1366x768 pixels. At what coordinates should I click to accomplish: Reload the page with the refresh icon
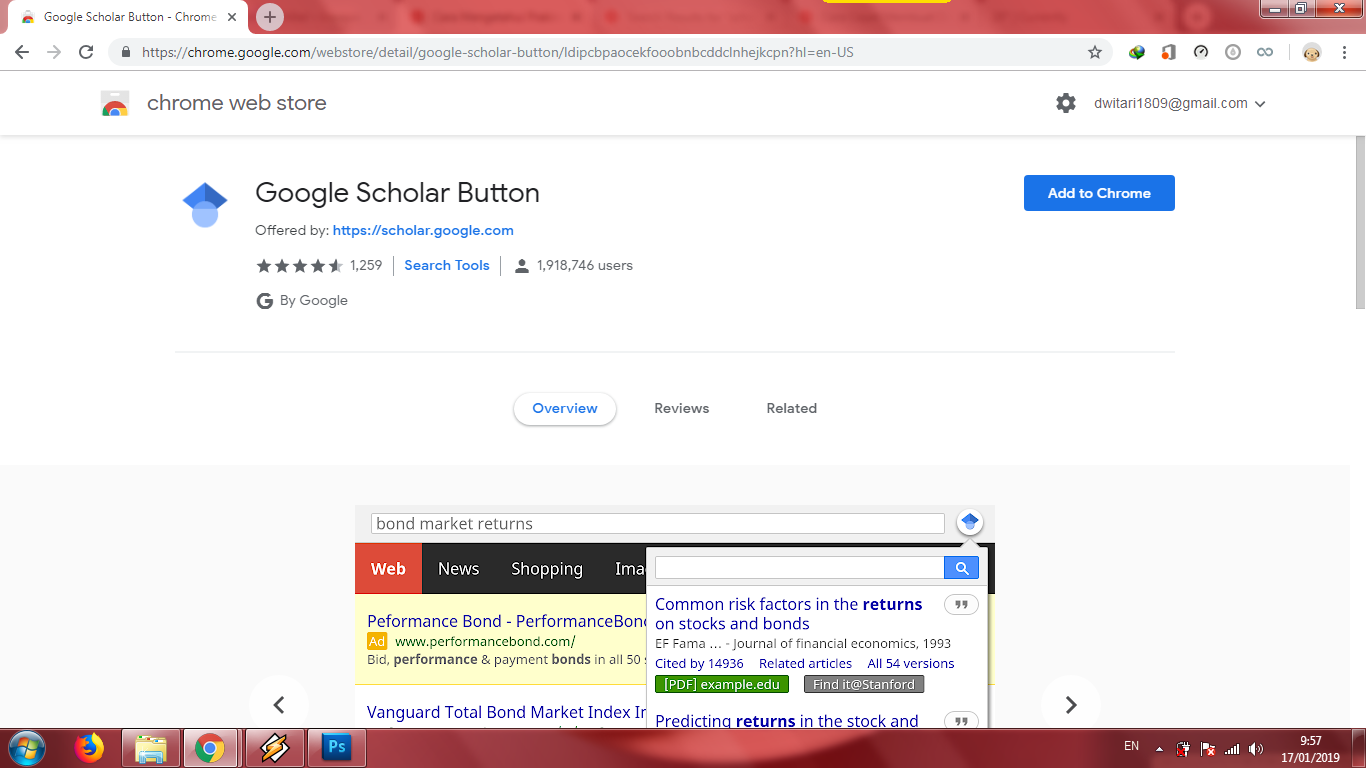coord(85,52)
